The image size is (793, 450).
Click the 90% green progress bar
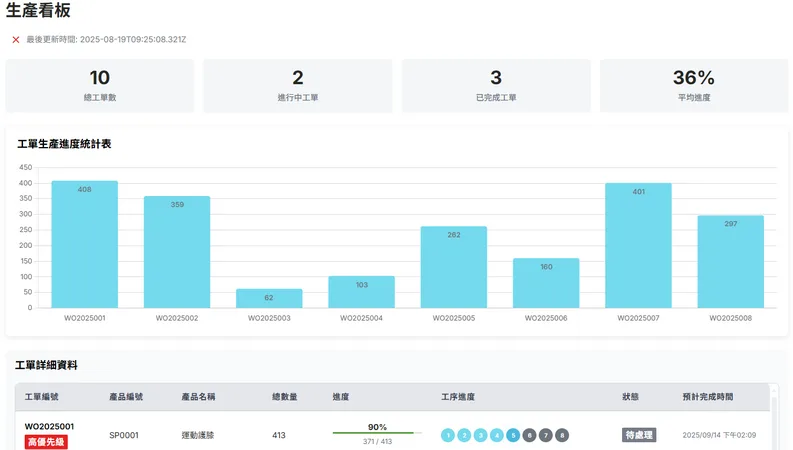pyautogui.click(x=377, y=433)
